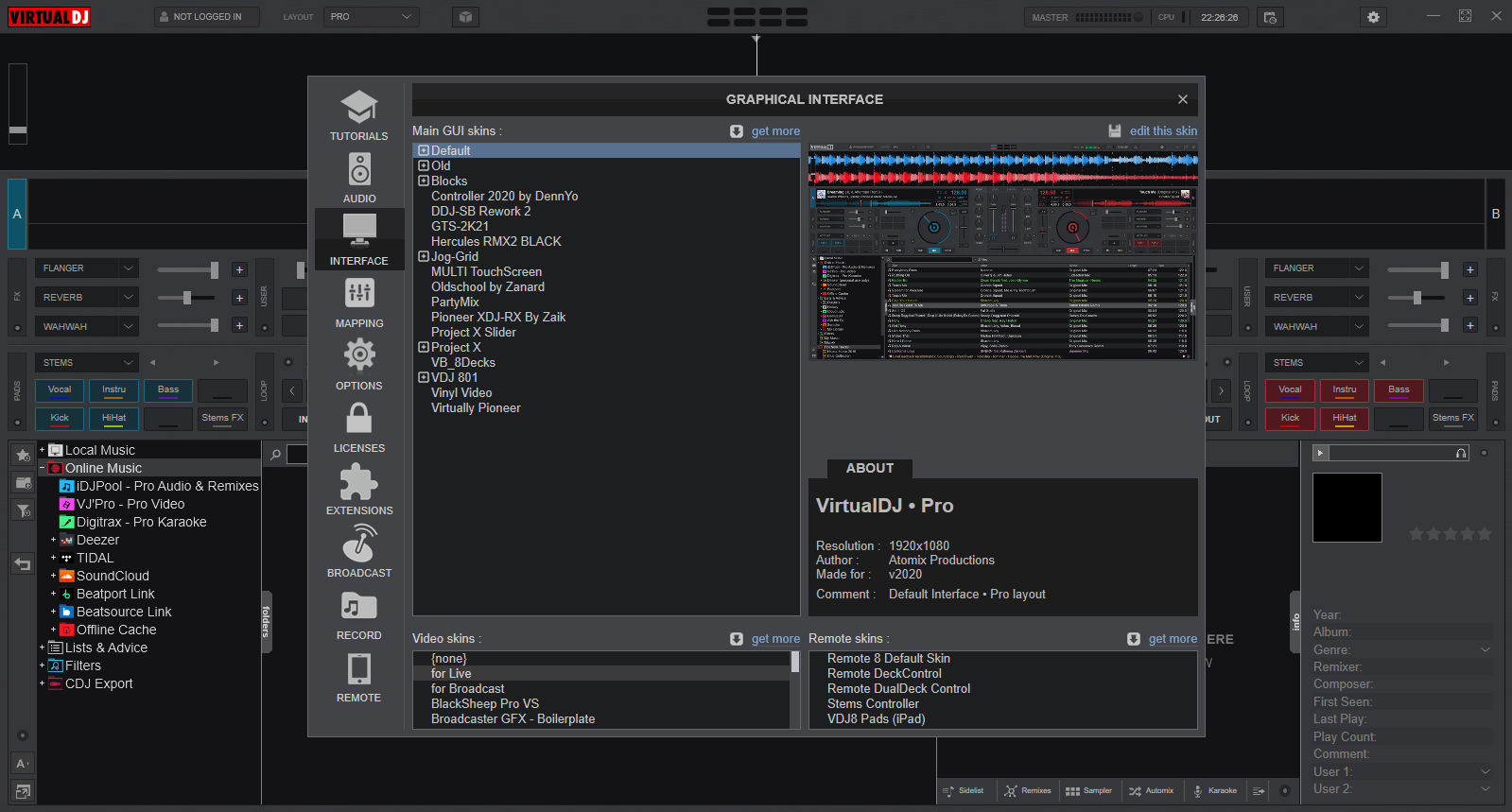
Task: Expand the Deezer folder in browser
Action: [x=53, y=541]
